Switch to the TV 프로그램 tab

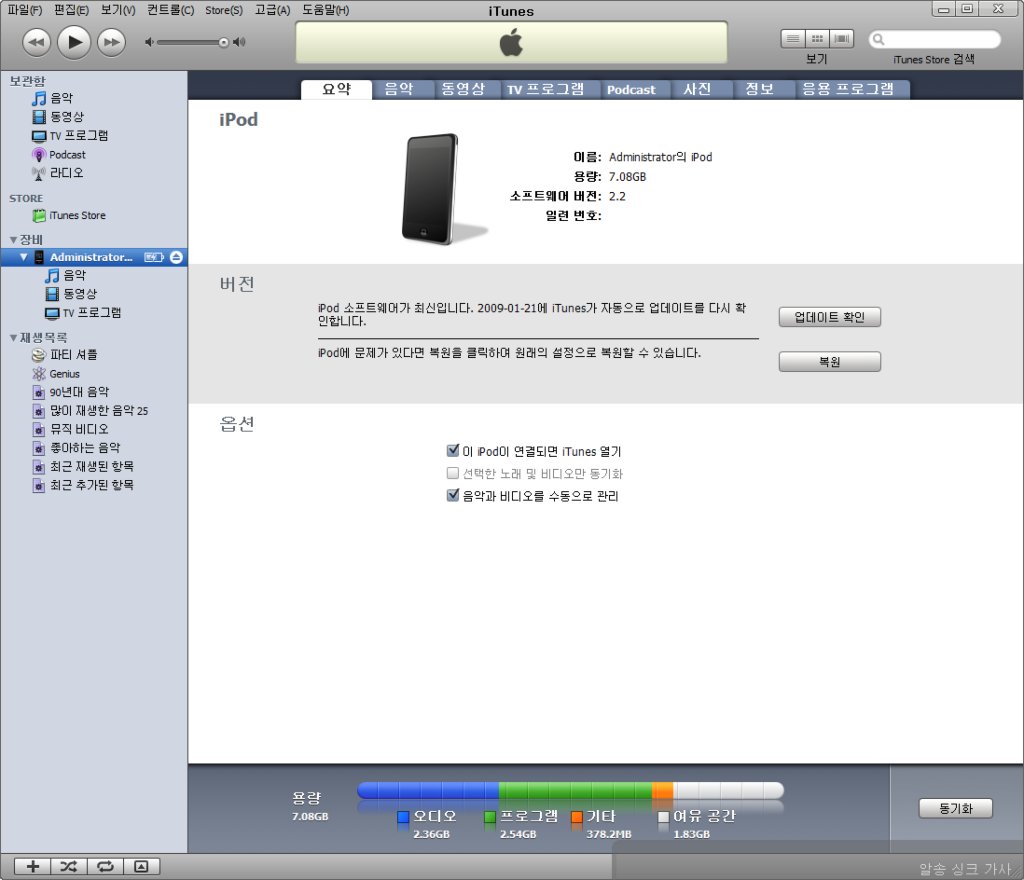pos(546,89)
